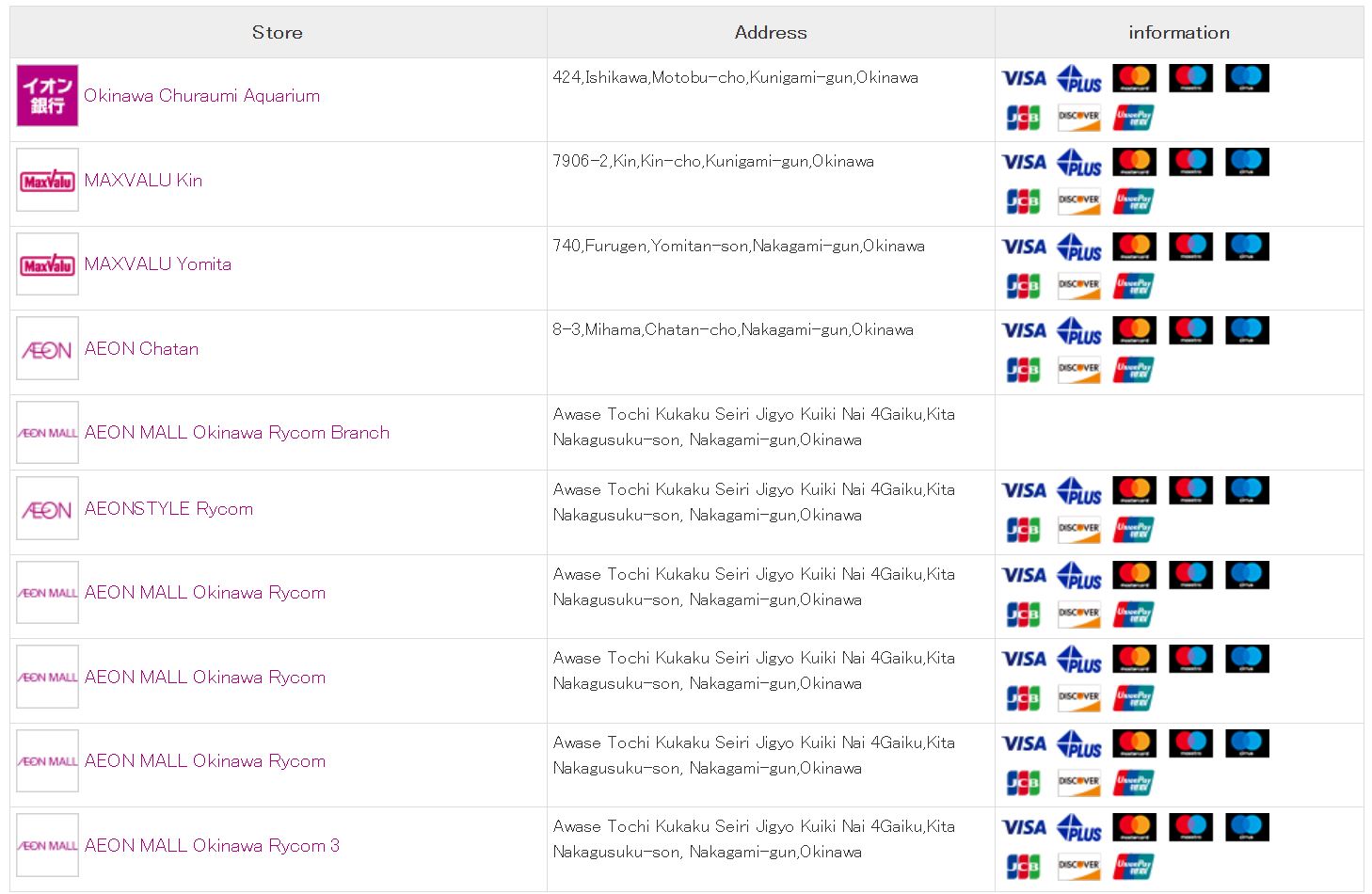
Task: Click the VISA icon in the AEONSTYLE Rycom row
Action: [x=1024, y=490]
